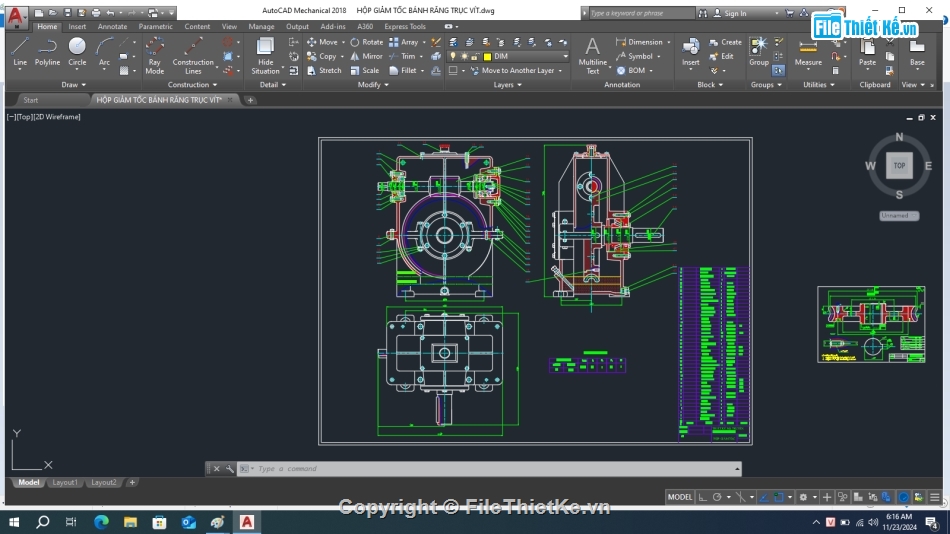Toggle group selection on/off in Groups panel
The width and height of the screenshot is (950, 534).
(x=779, y=71)
